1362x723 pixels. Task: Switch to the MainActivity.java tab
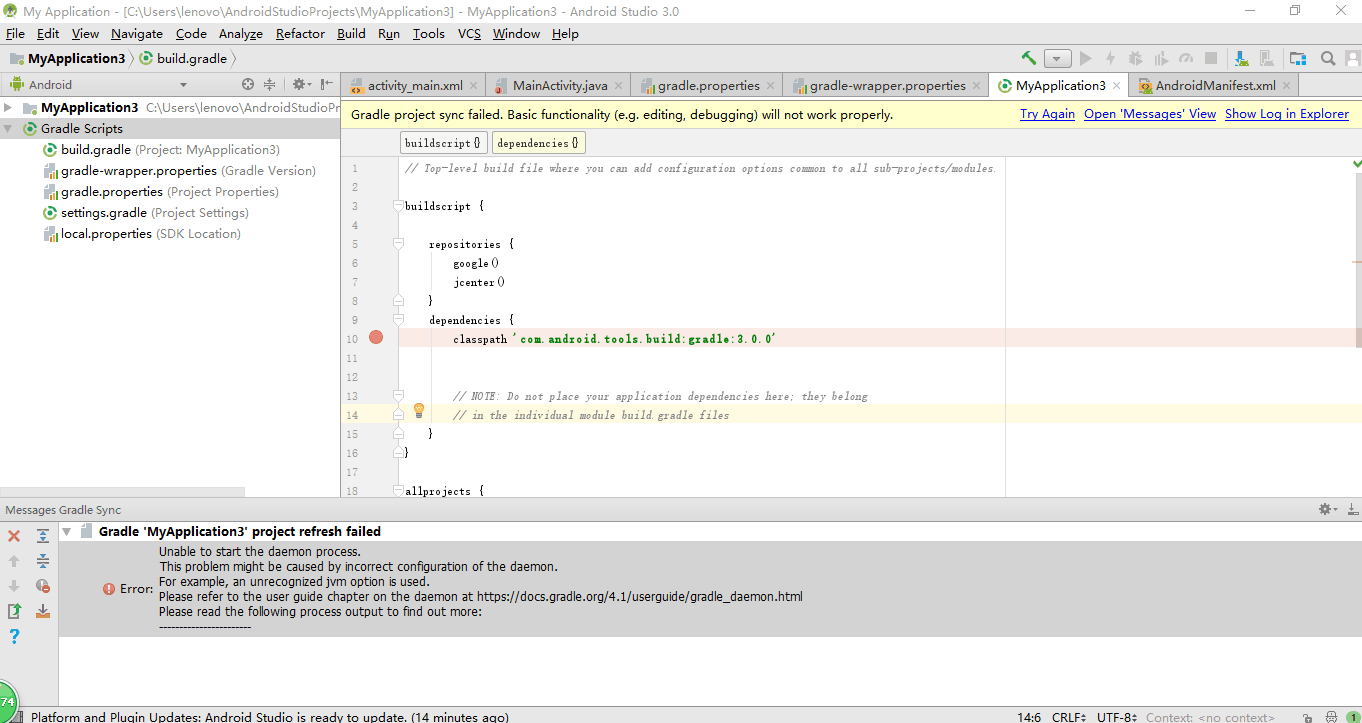click(560, 85)
